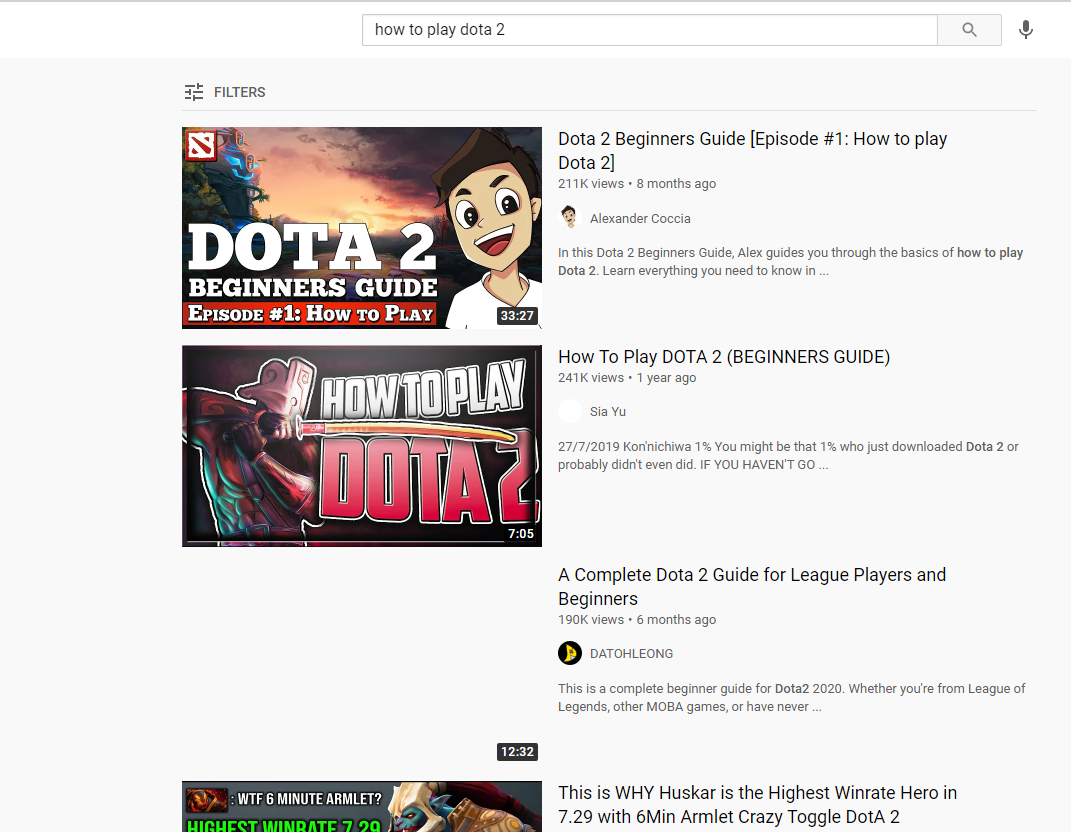Open How To Play DOTA 2 video thumbnail
1071x832 pixels.
click(x=362, y=445)
